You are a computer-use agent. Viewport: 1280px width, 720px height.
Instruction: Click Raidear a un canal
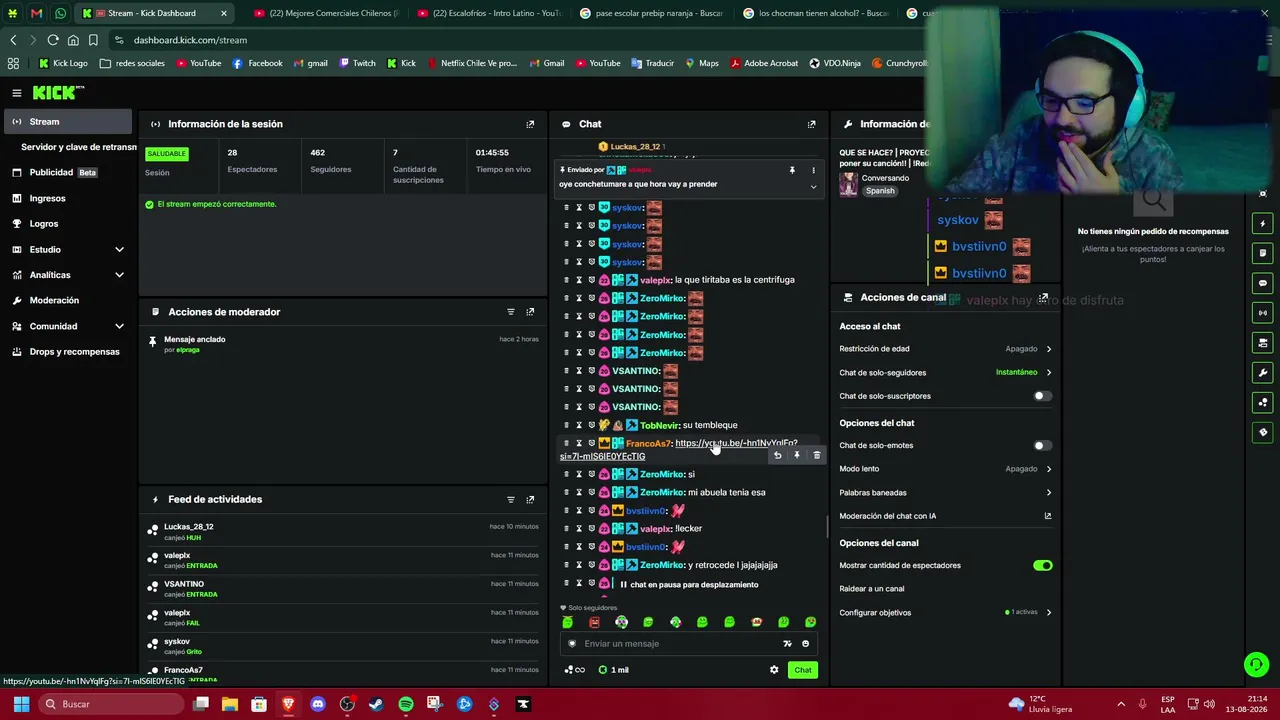coord(872,589)
